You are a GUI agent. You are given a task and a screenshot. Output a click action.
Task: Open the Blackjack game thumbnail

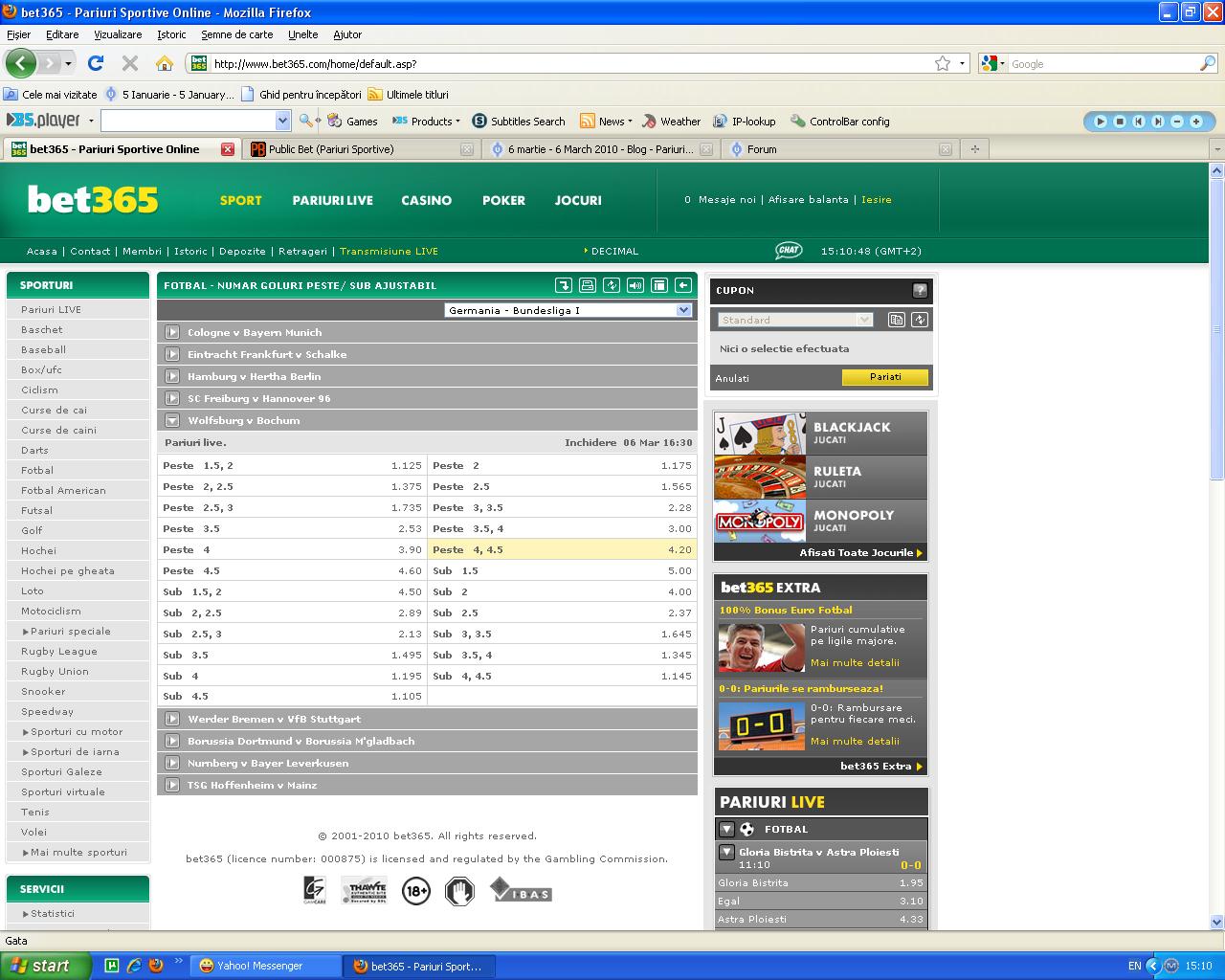[x=760, y=433]
